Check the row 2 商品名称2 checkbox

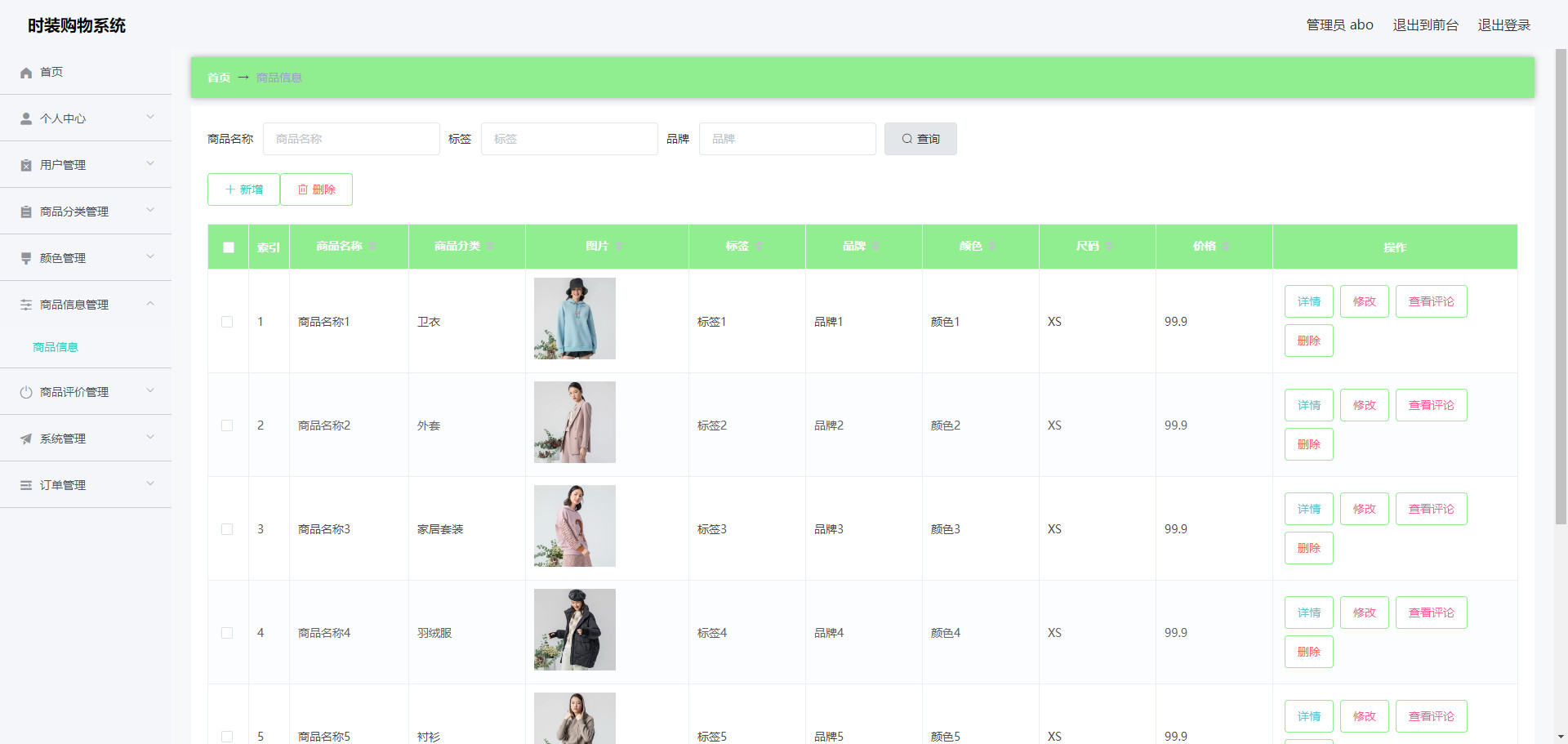[227, 425]
